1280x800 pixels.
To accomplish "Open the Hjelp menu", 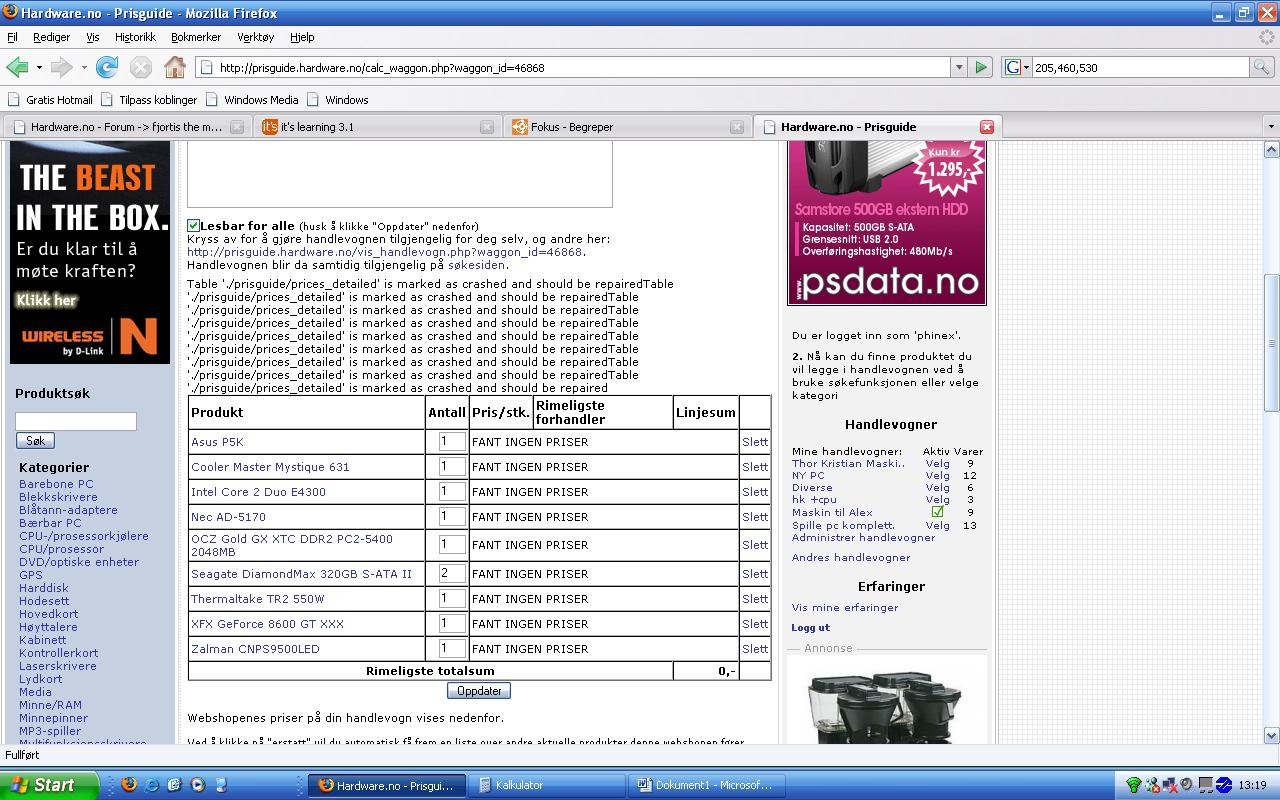I will 302,37.
